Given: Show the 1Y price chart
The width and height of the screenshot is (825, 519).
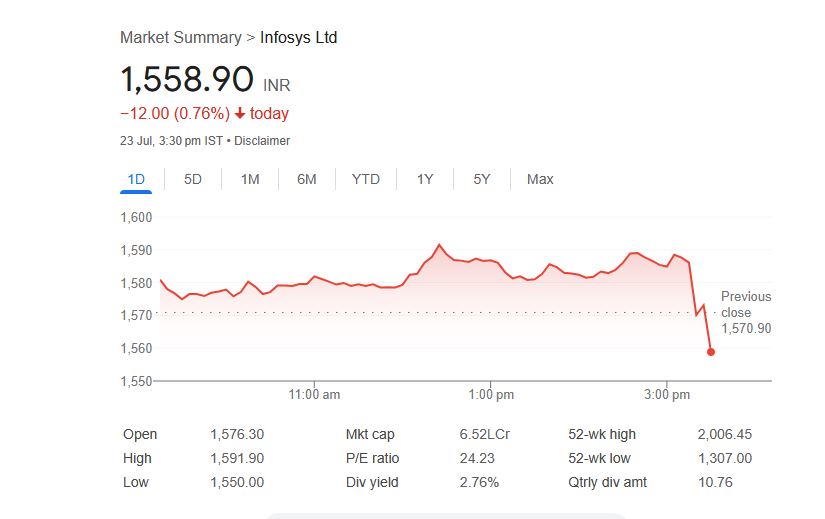Looking at the screenshot, I should coord(425,179).
